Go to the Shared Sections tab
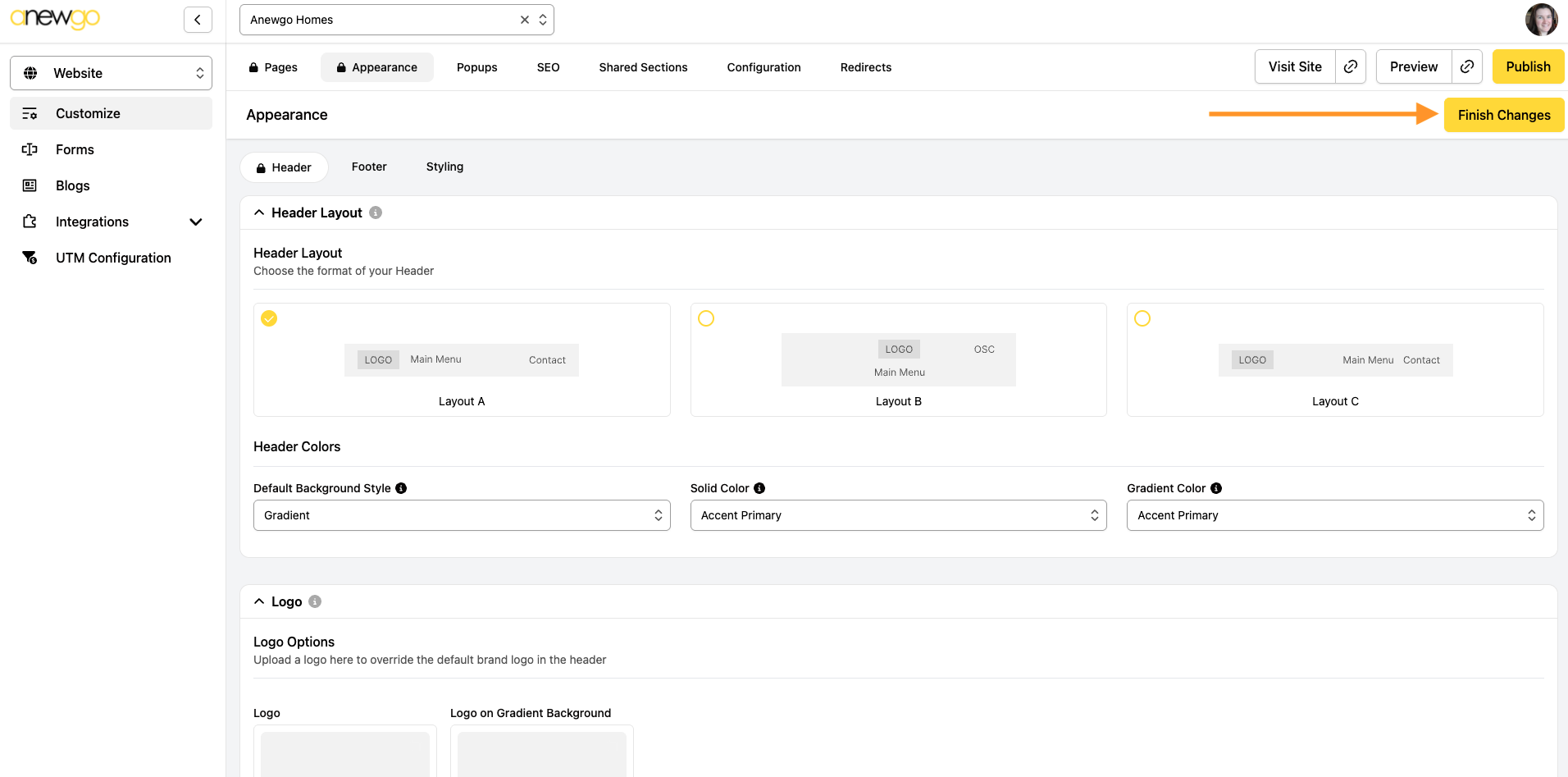The image size is (1568, 777). (x=643, y=67)
